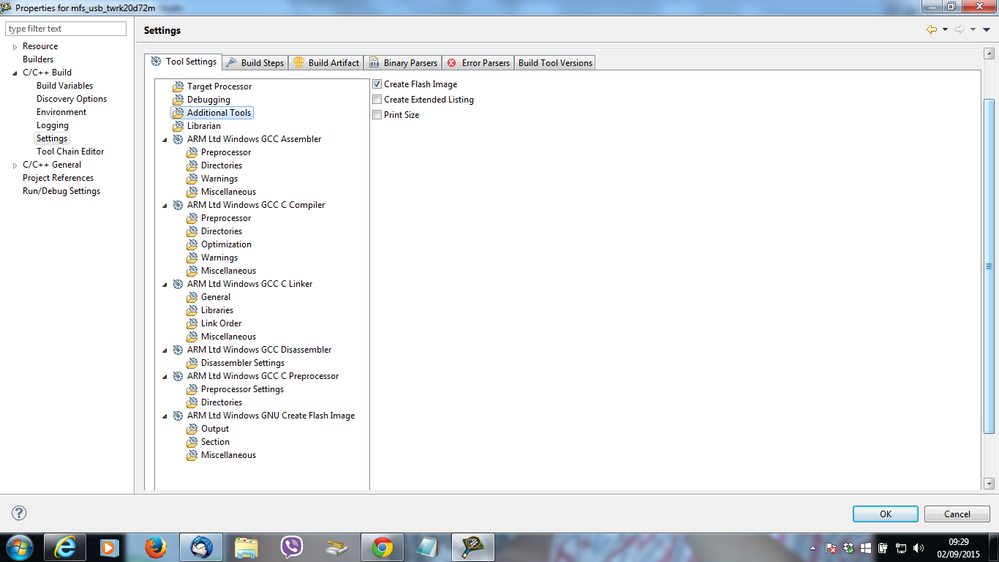Go back with the yellow arrow icon
999x562 pixels.
pyautogui.click(x=931, y=29)
